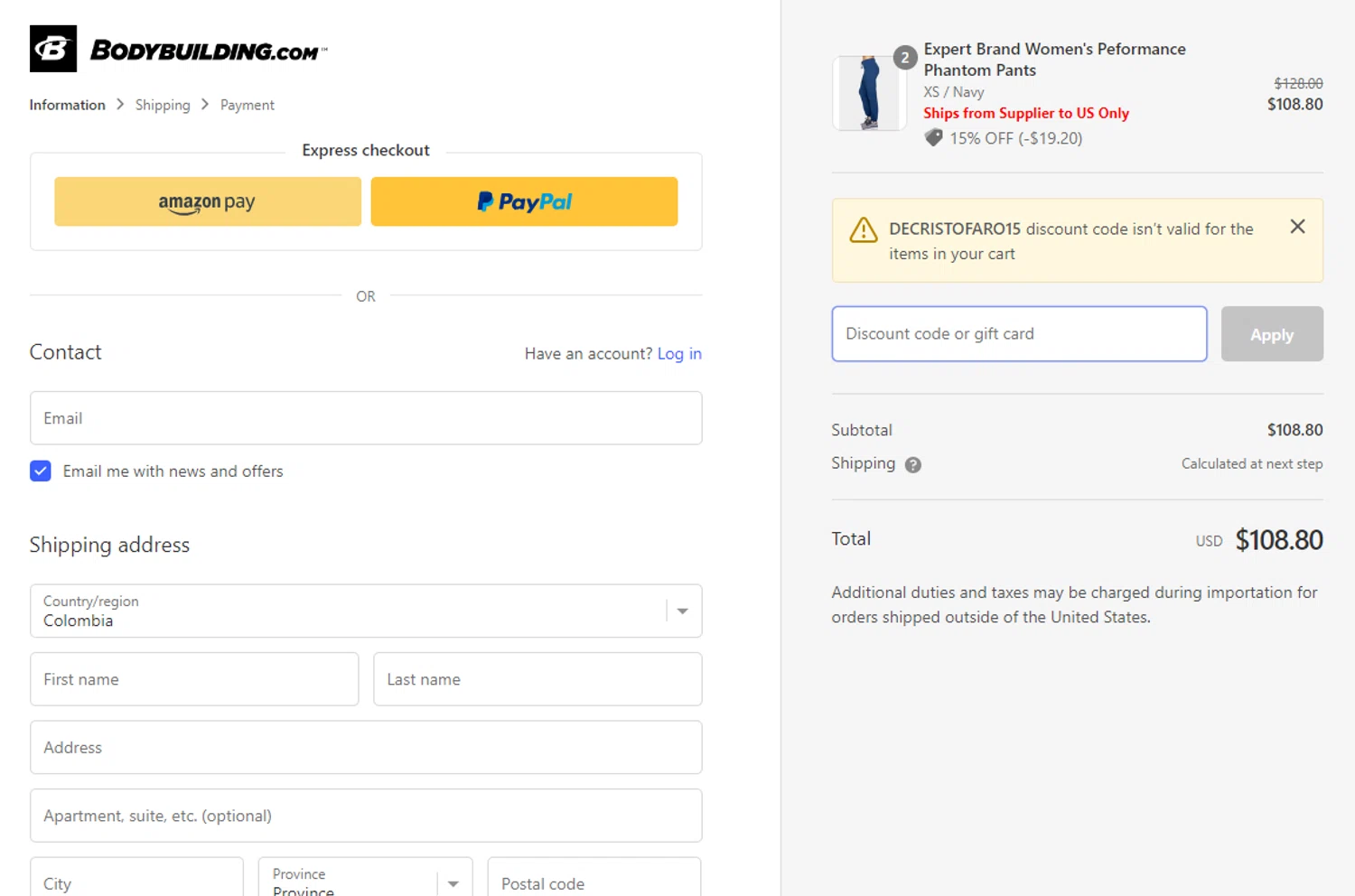The image size is (1355, 896).
Task: Click the Express checkout heading
Action: pyautogui.click(x=366, y=150)
